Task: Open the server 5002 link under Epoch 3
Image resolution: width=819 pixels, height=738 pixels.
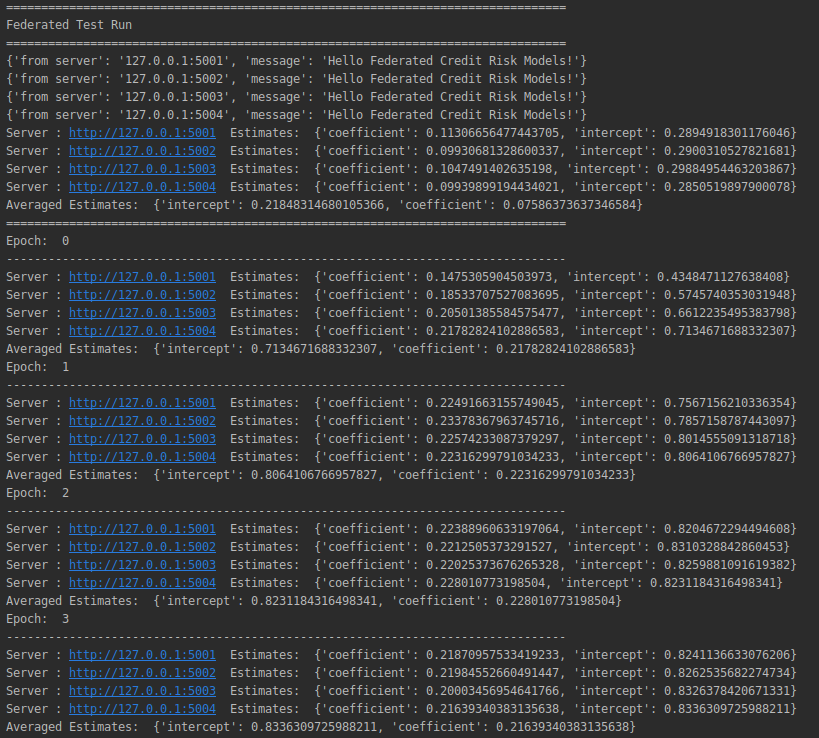Action: pyautogui.click(x=142, y=672)
